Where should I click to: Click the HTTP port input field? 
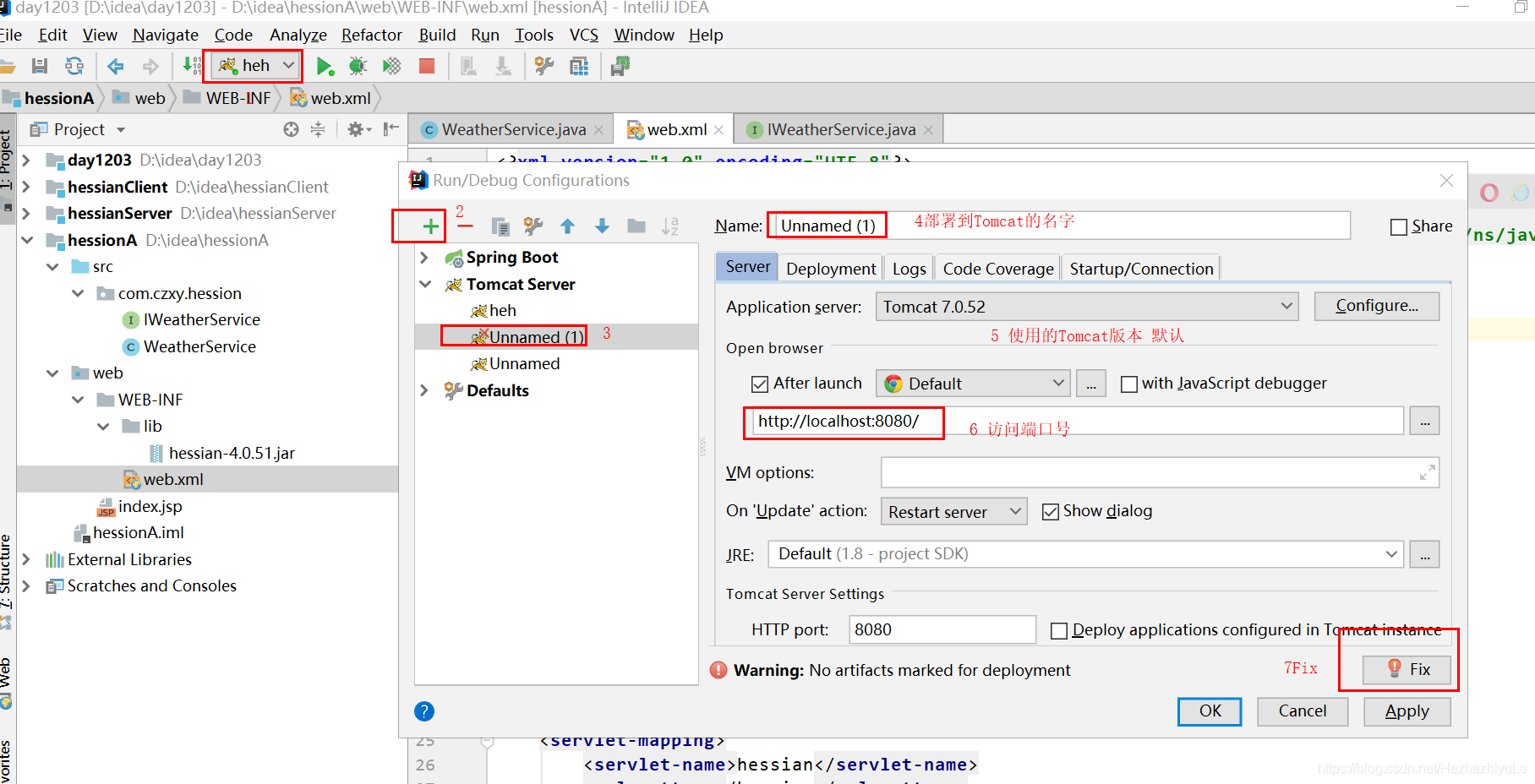(x=942, y=629)
